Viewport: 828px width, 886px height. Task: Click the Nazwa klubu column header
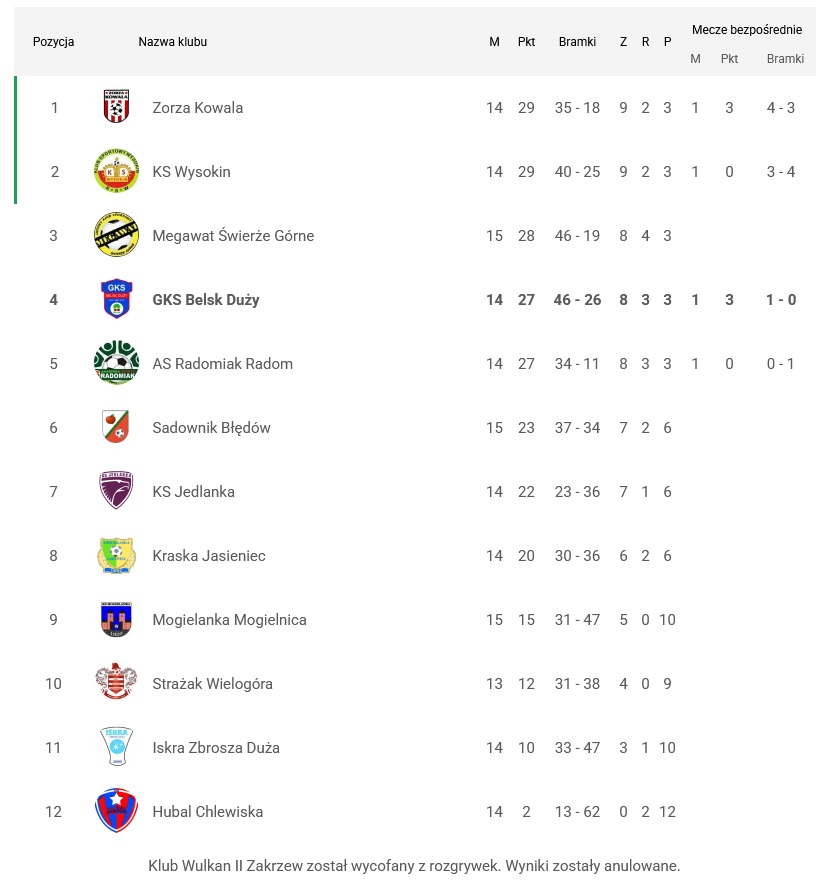coord(173,42)
